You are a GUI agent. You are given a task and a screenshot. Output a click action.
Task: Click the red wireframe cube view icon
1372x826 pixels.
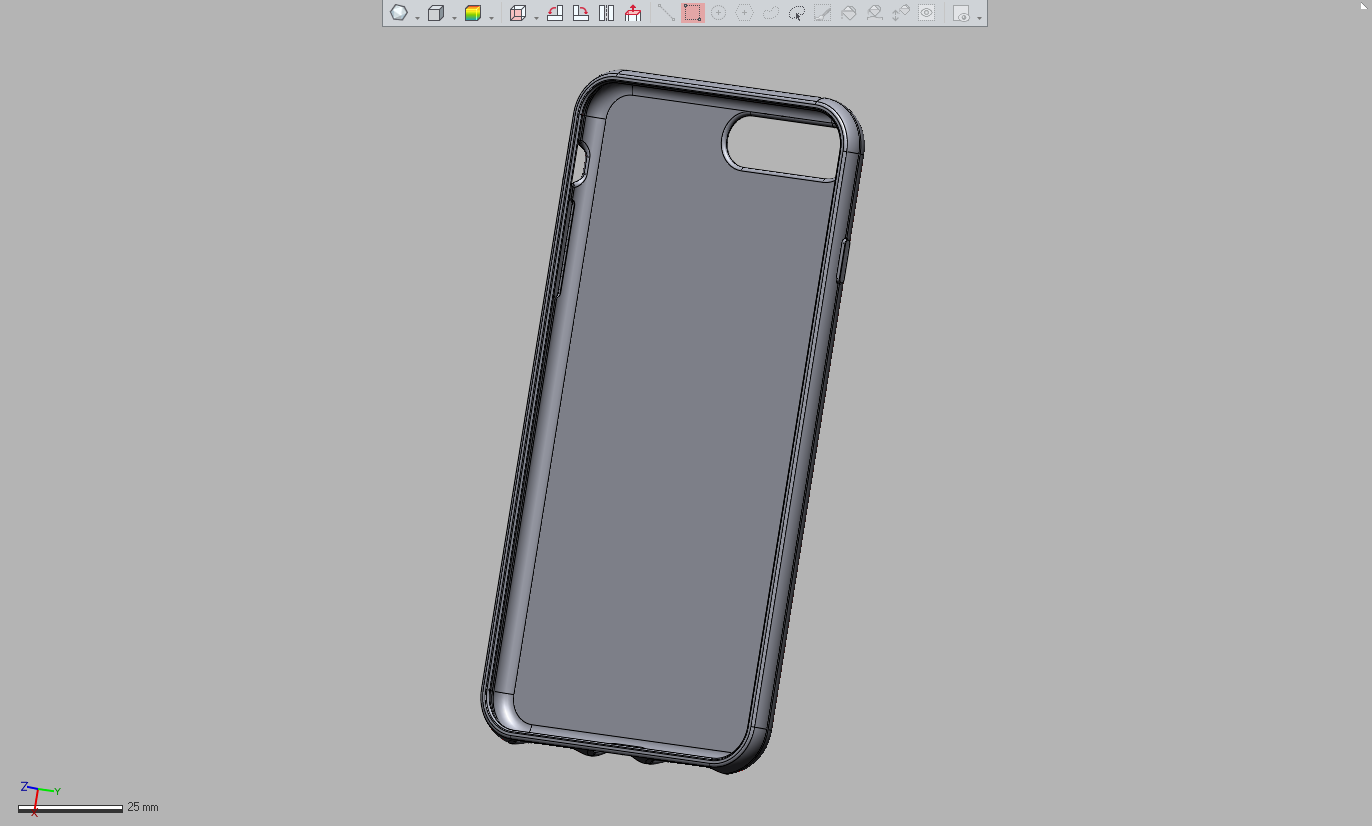pos(517,13)
